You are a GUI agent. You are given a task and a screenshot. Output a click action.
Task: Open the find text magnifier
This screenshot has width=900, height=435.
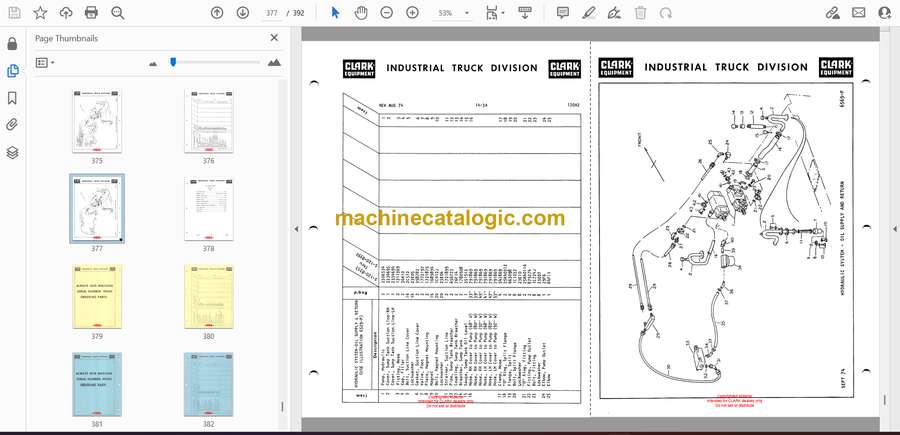(x=118, y=13)
